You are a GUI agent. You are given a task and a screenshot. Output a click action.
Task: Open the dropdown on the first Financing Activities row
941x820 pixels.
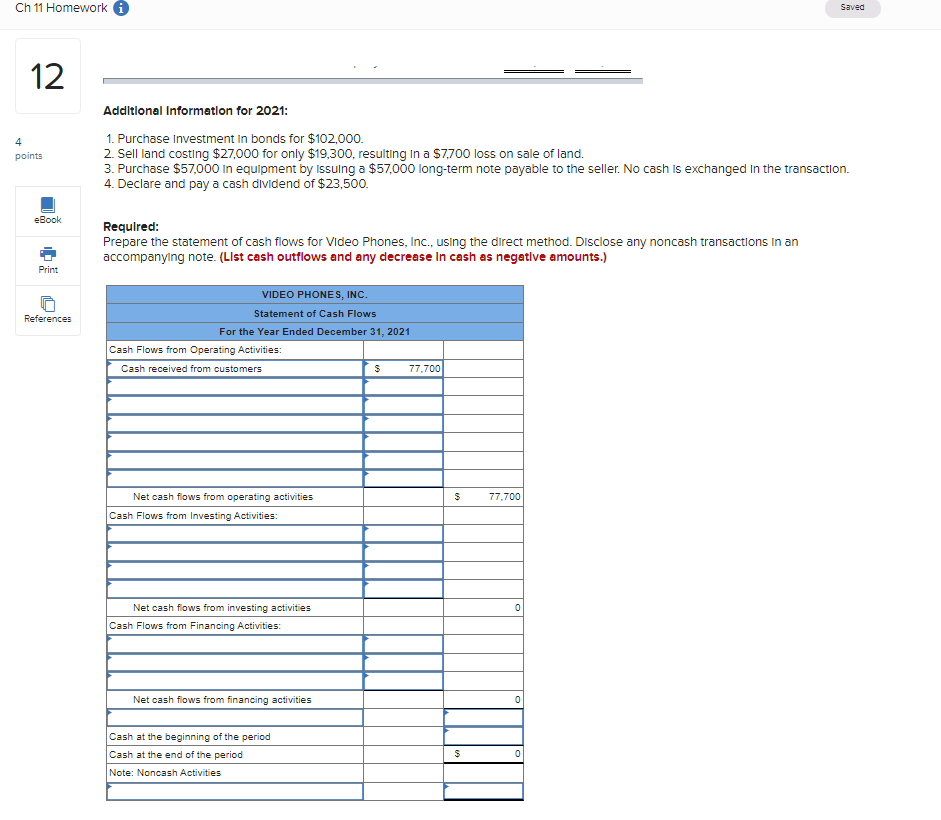click(x=235, y=643)
